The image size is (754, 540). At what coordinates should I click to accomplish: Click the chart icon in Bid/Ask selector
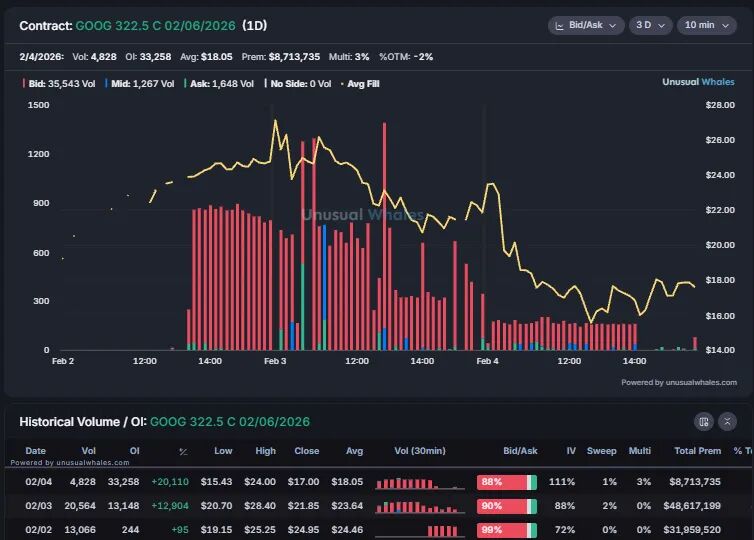point(560,26)
